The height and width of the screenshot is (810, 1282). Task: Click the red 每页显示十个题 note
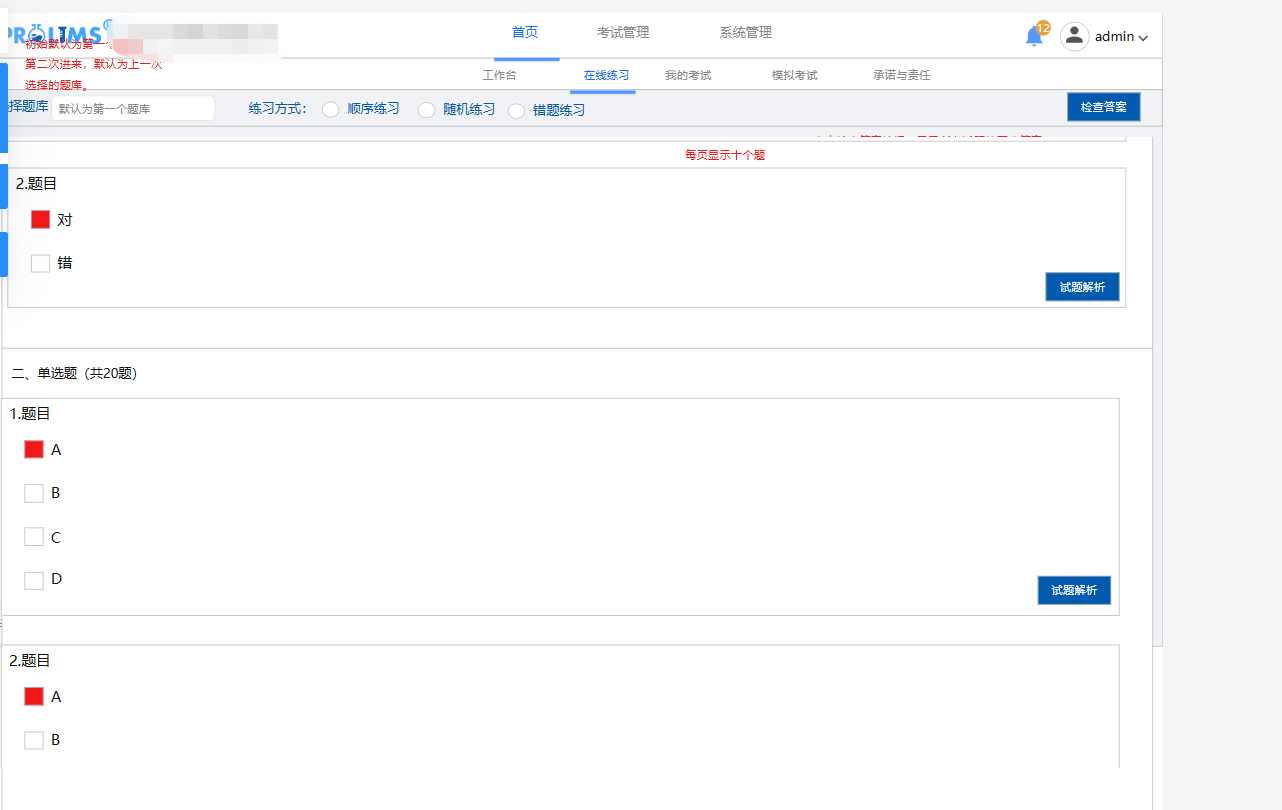725,155
